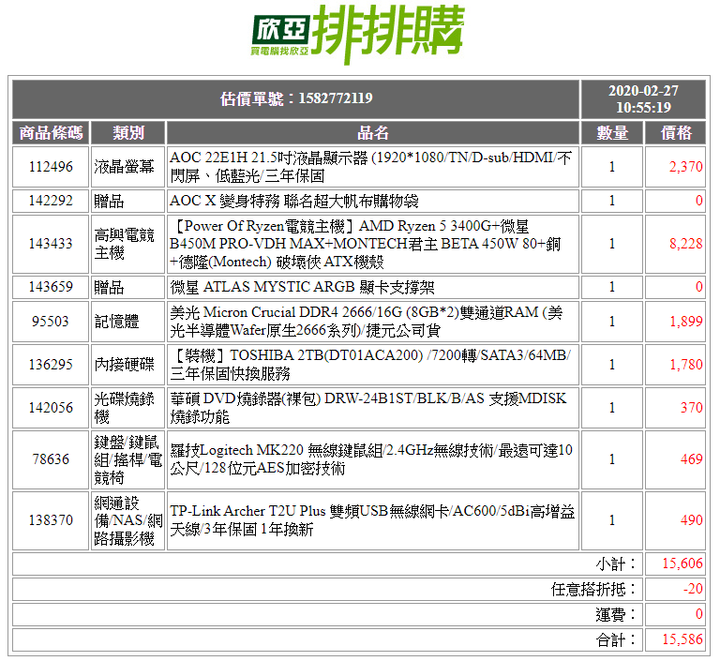Click the 鍵盤/鍵鼠組/搖桿/電競椅 category cell
The height and width of the screenshot is (661, 720).
point(128,459)
